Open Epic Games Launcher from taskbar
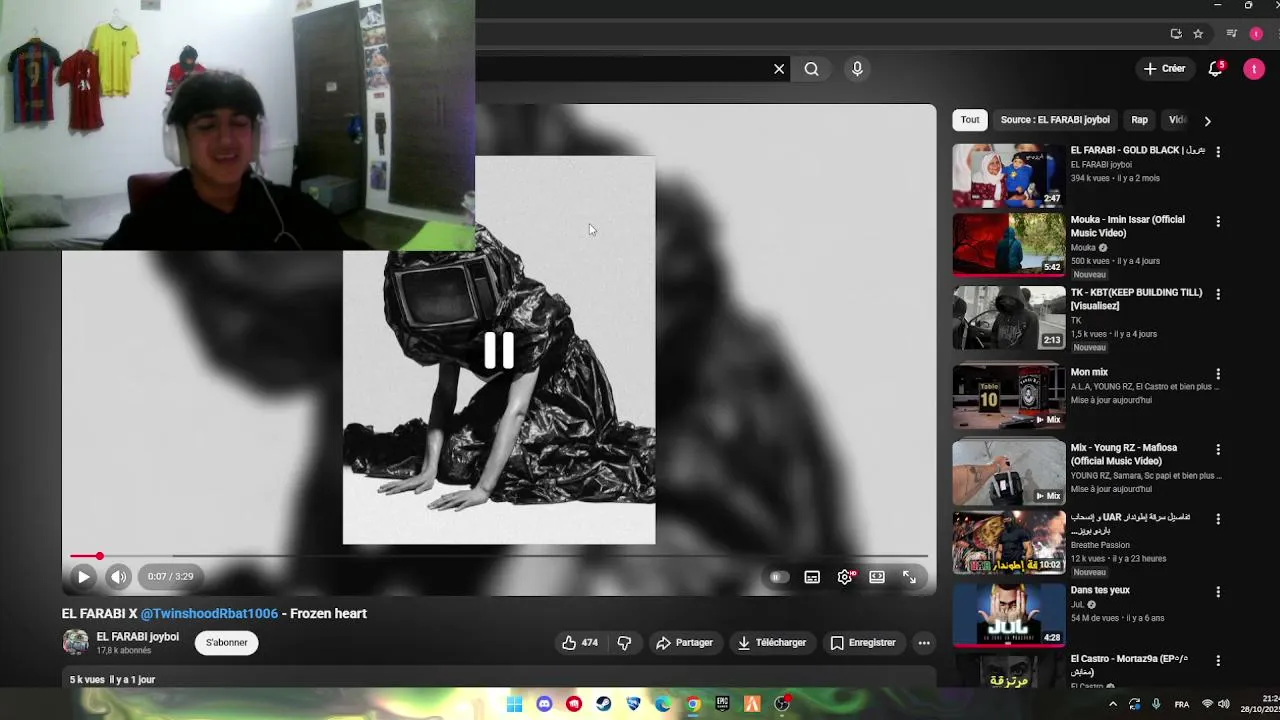This screenshot has height=720, width=1280. click(x=722, y=704)
